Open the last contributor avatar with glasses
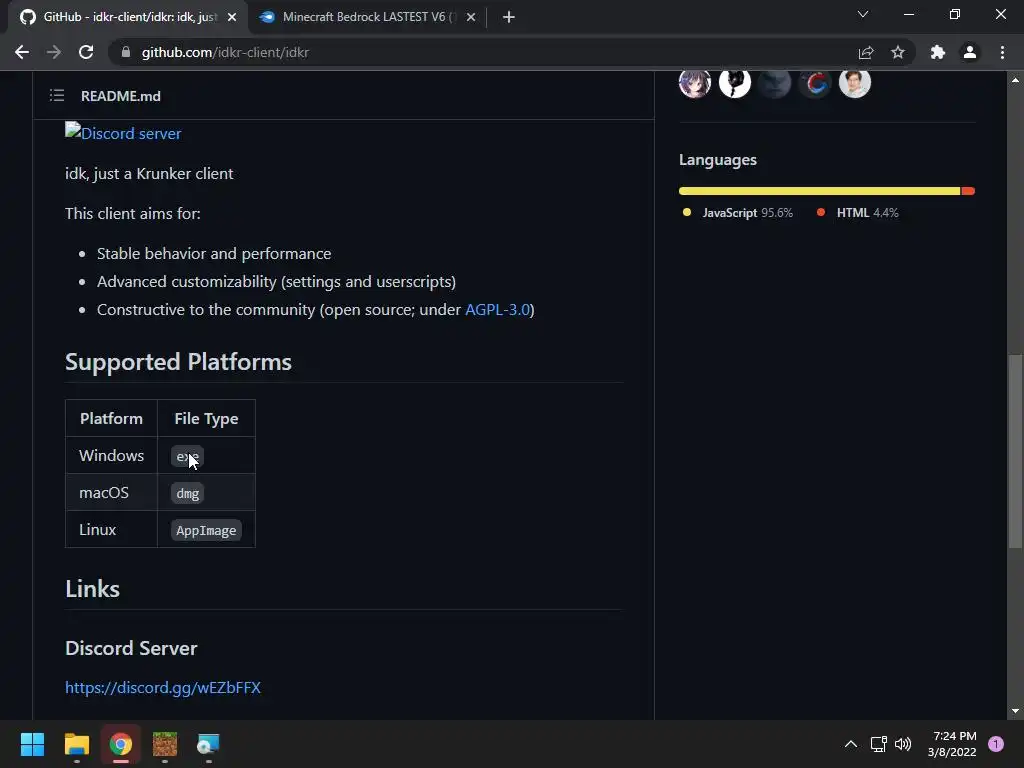The width and height of the screenshot is (1024, 768). 855,82
